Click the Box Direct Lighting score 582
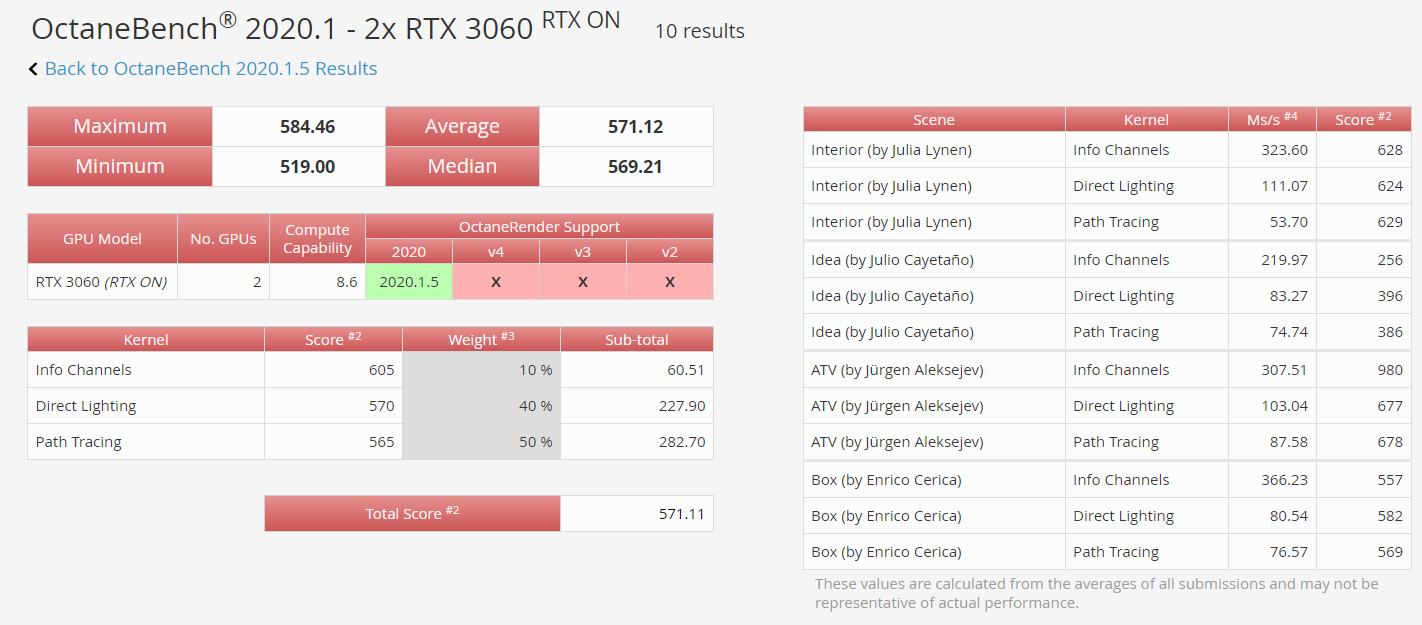Viewport: 1422px width, 625px height. point(1390,516)
